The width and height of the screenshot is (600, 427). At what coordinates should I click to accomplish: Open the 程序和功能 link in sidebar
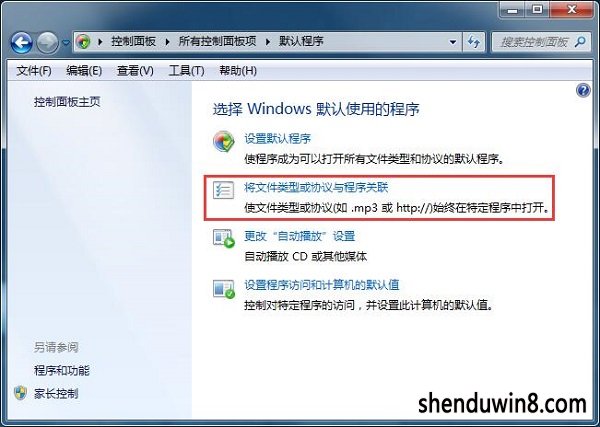[62, 370]
